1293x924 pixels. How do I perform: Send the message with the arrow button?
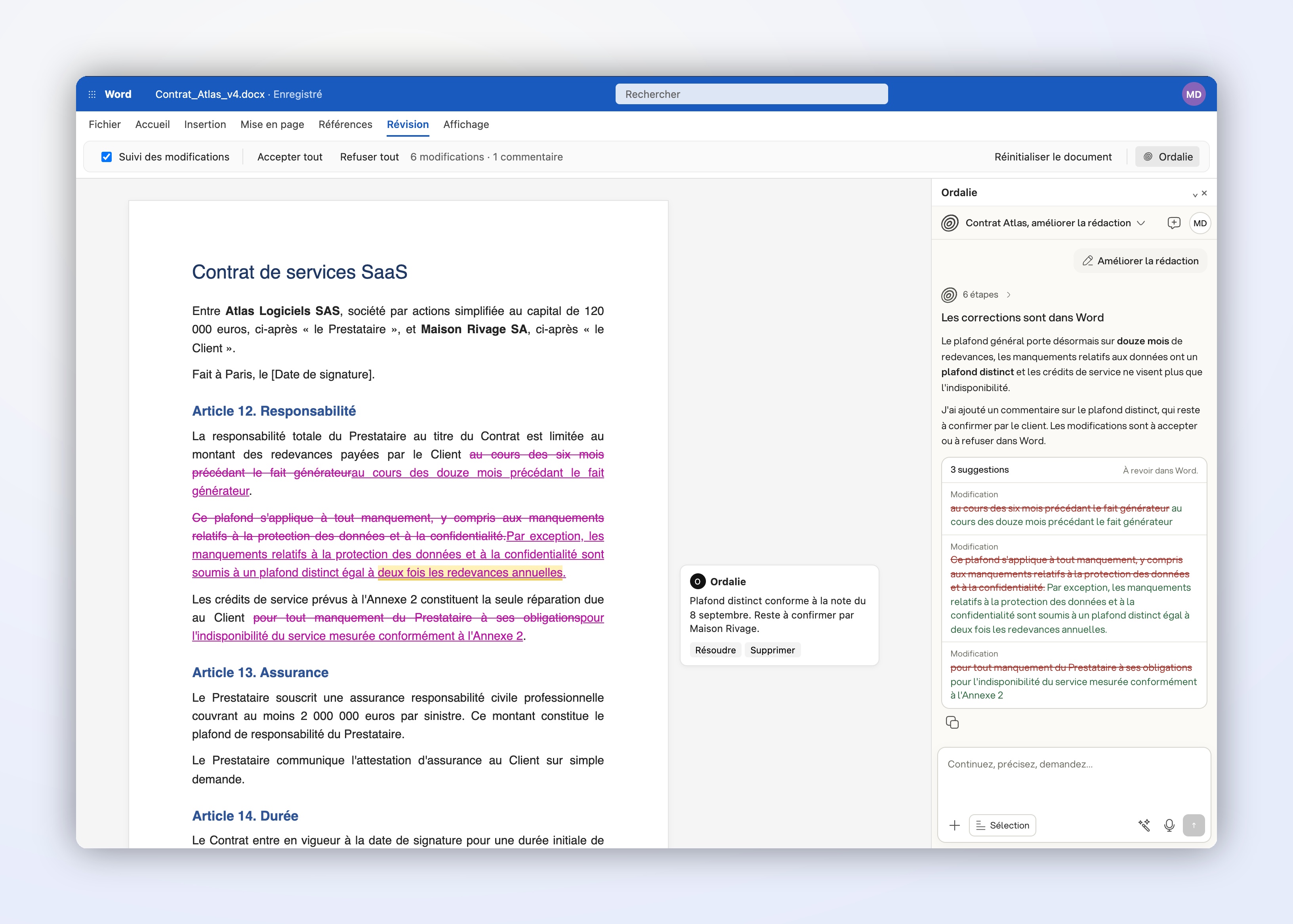point(1194,825)
